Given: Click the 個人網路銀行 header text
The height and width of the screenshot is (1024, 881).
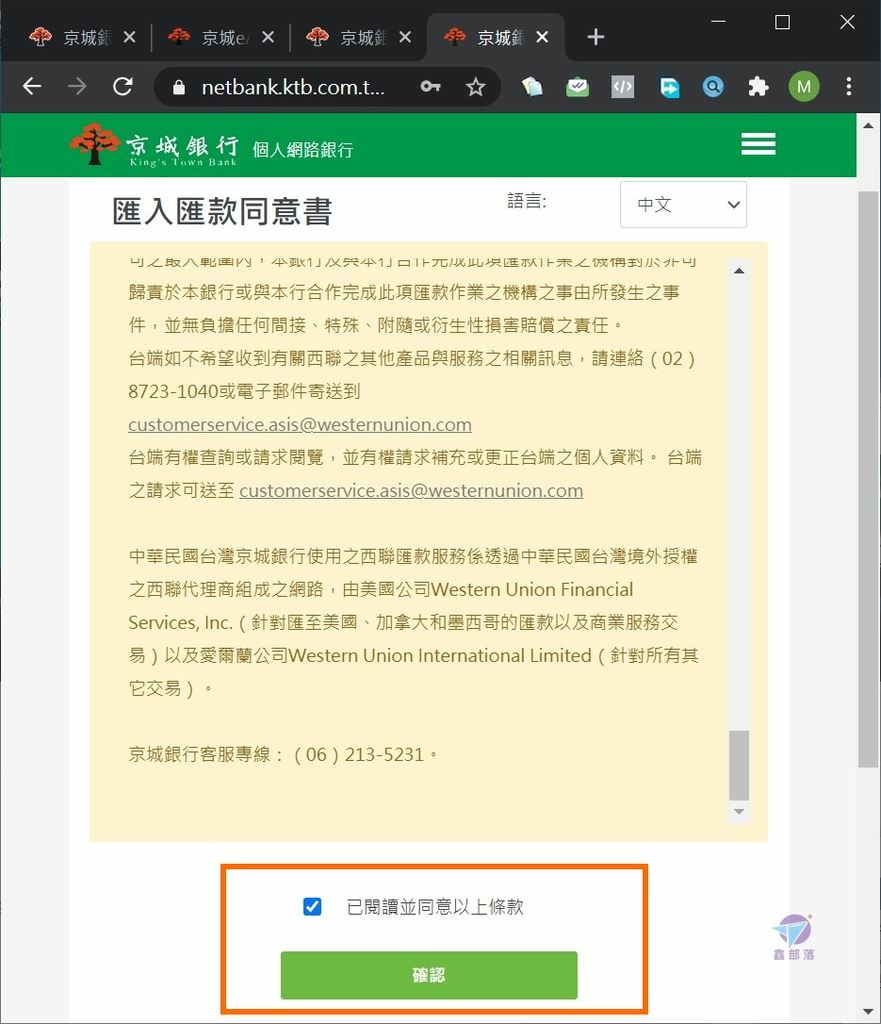Looking at the screenshot, I should 303,150.
